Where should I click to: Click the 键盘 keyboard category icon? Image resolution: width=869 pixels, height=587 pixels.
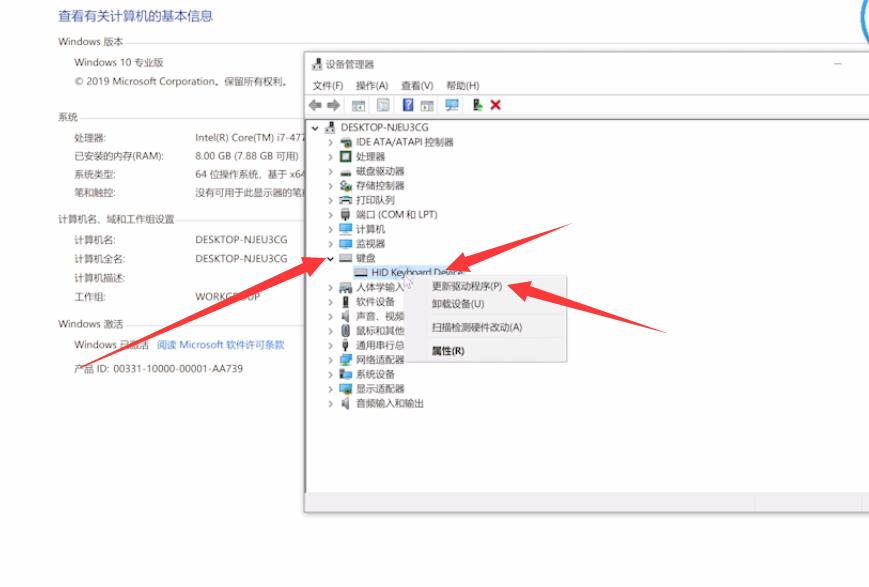pos(345,258)
